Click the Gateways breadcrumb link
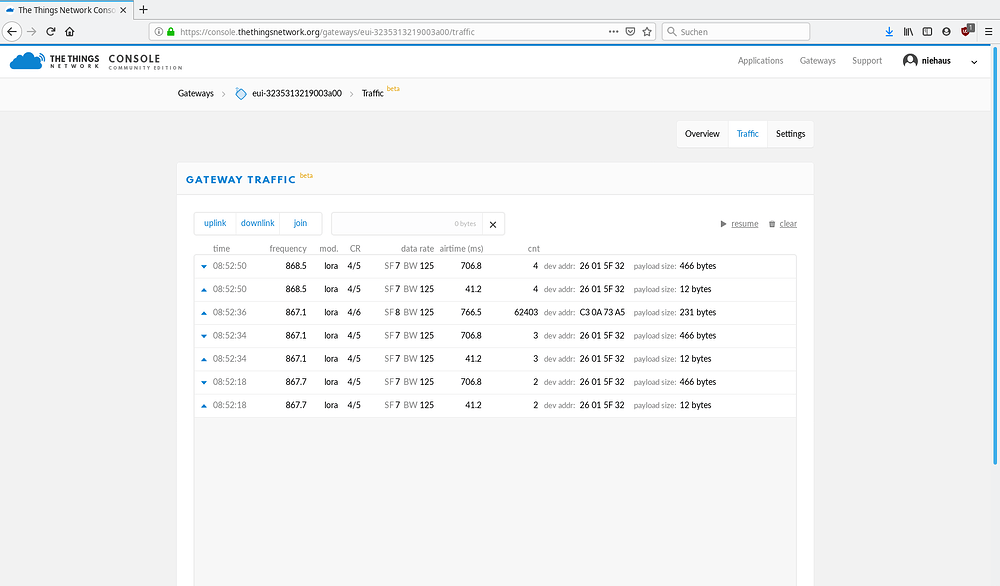 196,94
